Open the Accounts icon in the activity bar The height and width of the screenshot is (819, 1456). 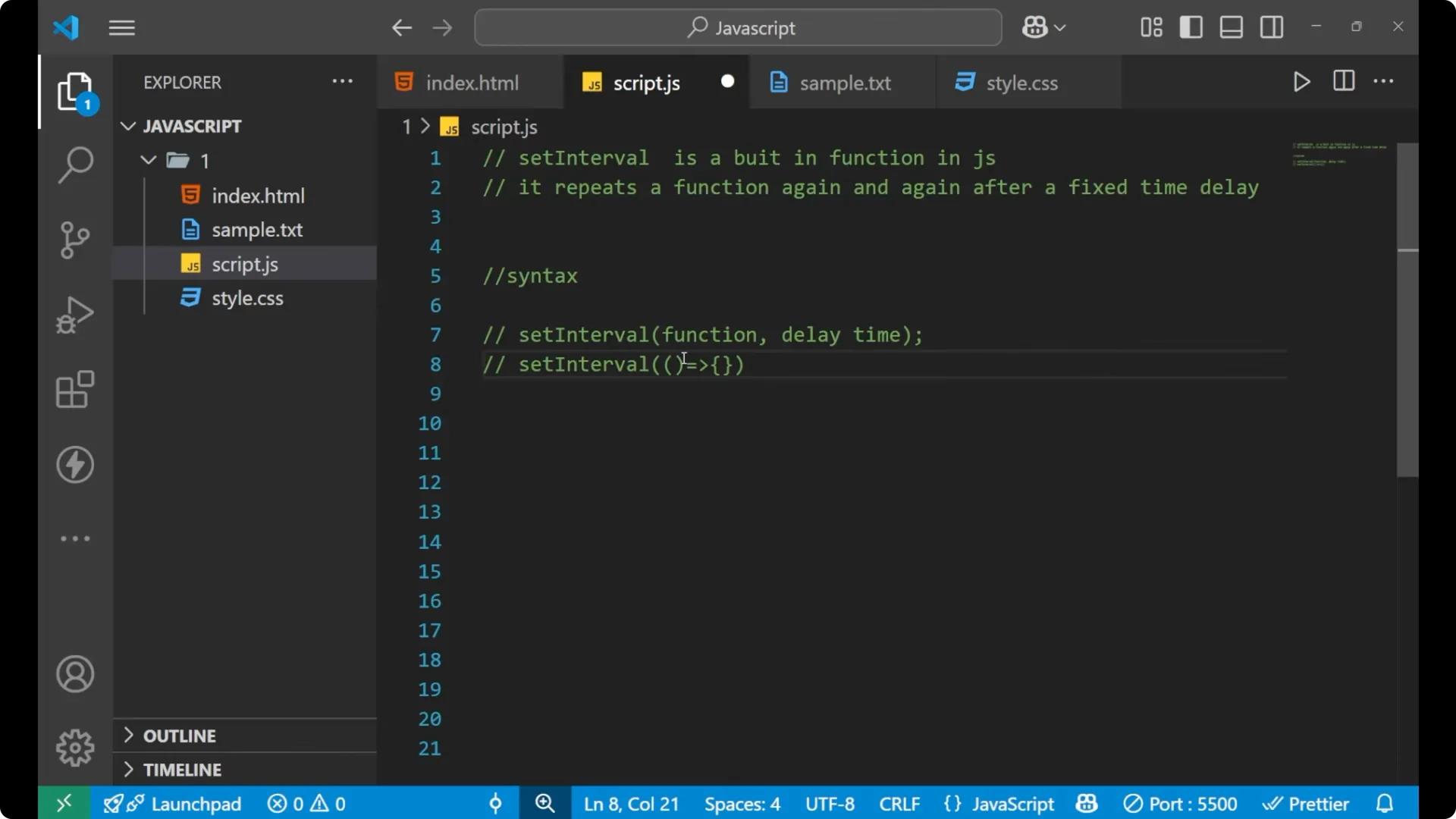[75, 674]
